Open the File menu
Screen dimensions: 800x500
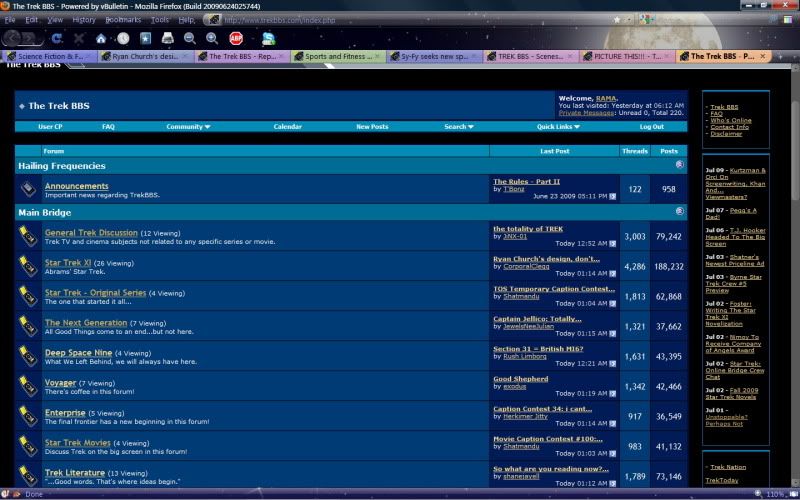coord(10,20)
